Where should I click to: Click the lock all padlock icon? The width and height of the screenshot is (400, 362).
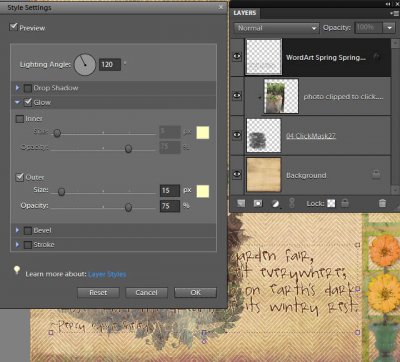[x=345, y=203]
